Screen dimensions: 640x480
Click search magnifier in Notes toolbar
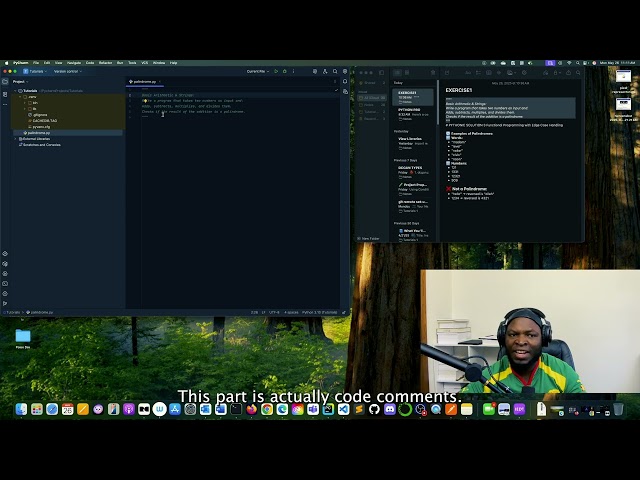click(x=578, y=73)
